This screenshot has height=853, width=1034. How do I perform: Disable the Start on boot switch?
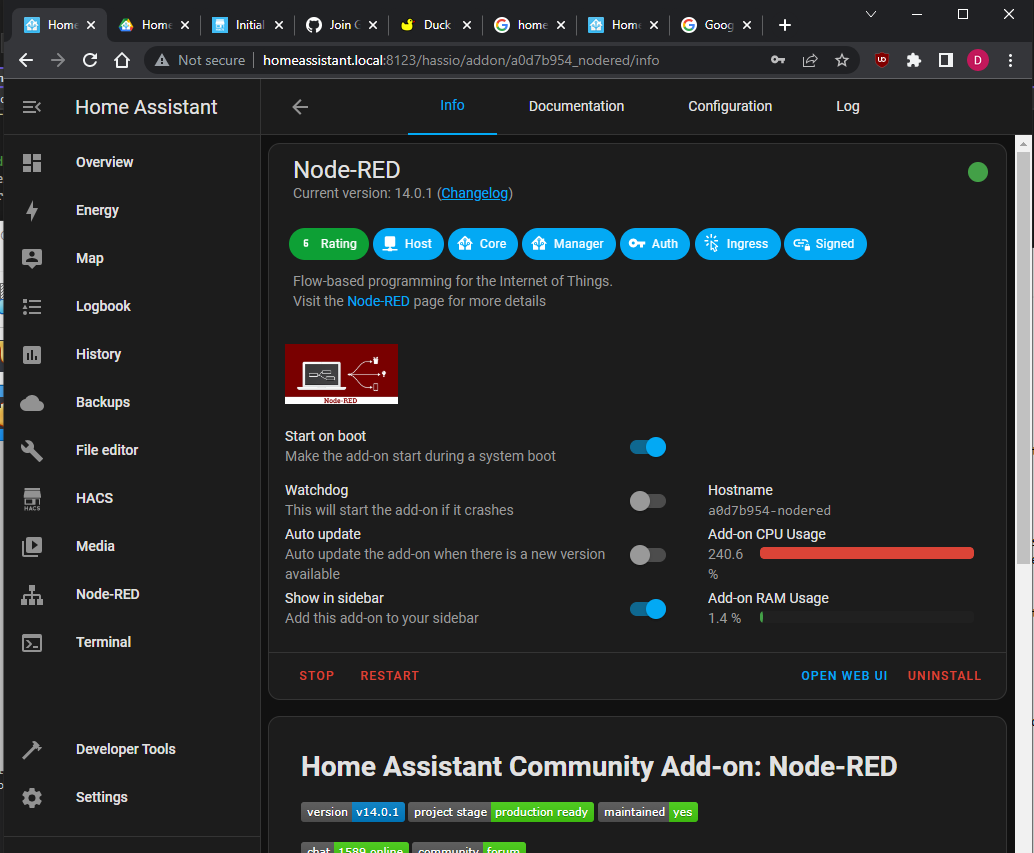click(x=648, y=447)
